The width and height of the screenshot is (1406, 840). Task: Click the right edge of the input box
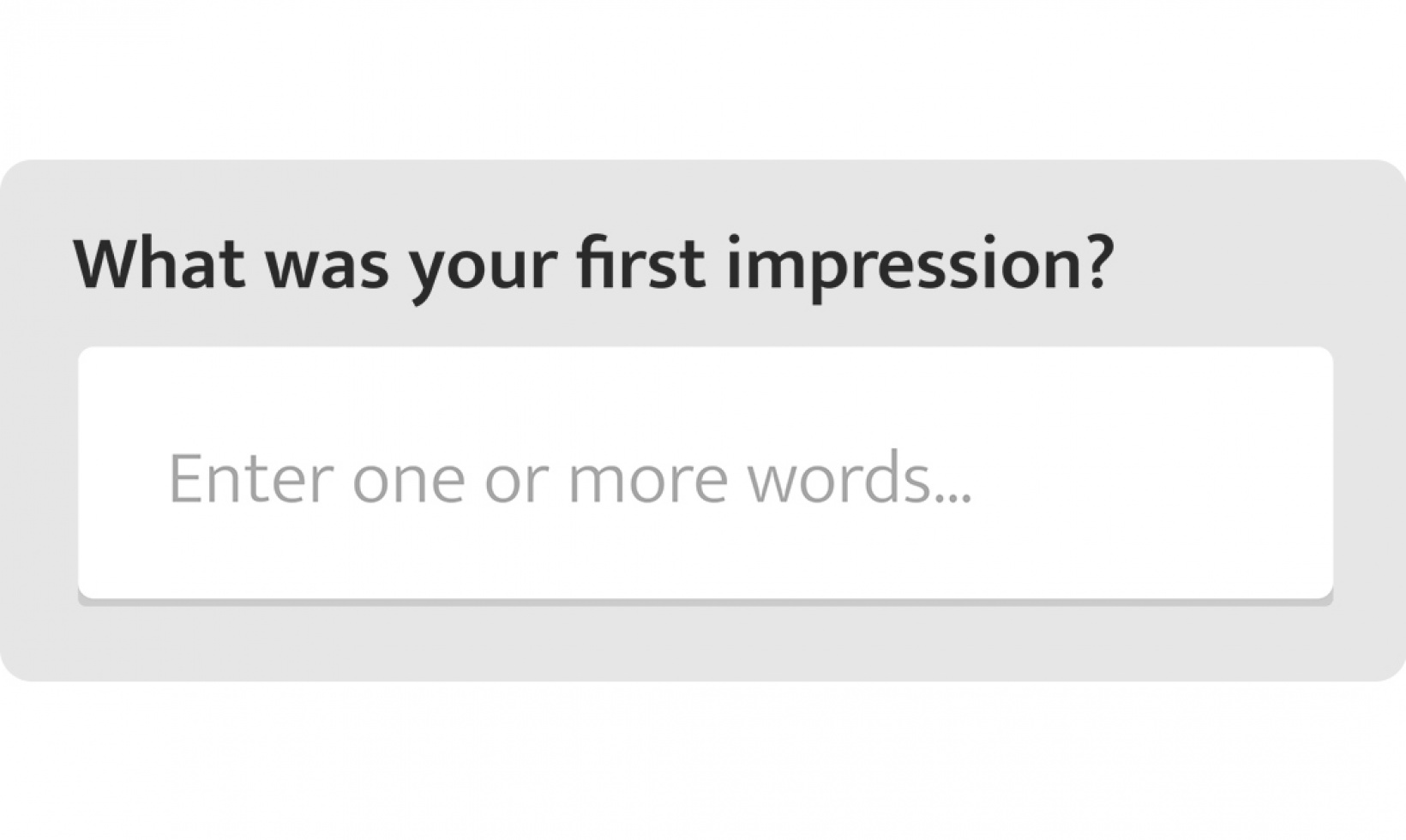pyautogui.click(x=1329, y=471)
